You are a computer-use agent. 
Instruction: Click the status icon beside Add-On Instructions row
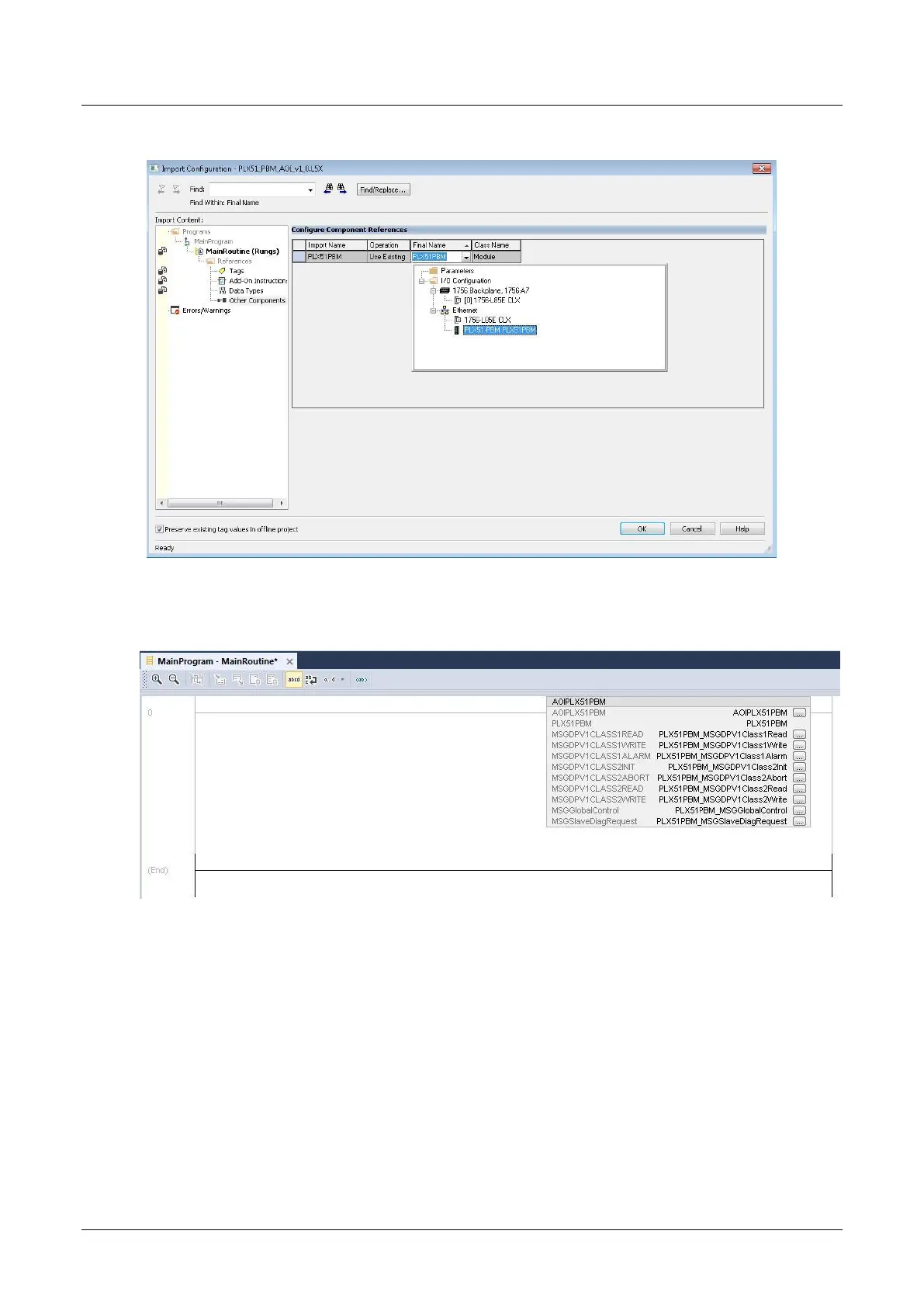[162, 280]
